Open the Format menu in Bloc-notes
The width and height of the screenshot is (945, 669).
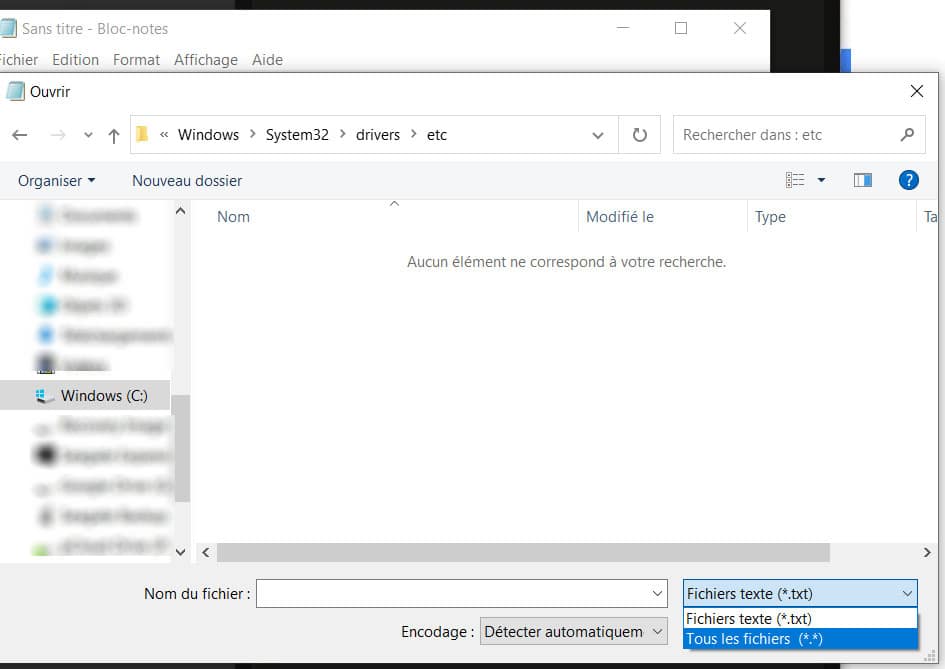click(136, 60)
